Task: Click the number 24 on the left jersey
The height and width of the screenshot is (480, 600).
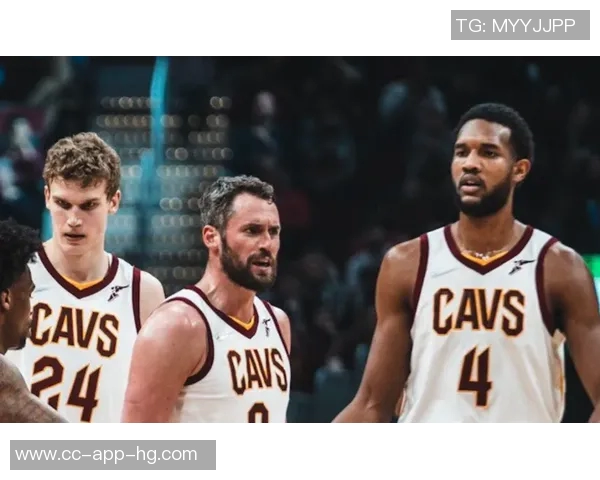Action: coord(66,387)
